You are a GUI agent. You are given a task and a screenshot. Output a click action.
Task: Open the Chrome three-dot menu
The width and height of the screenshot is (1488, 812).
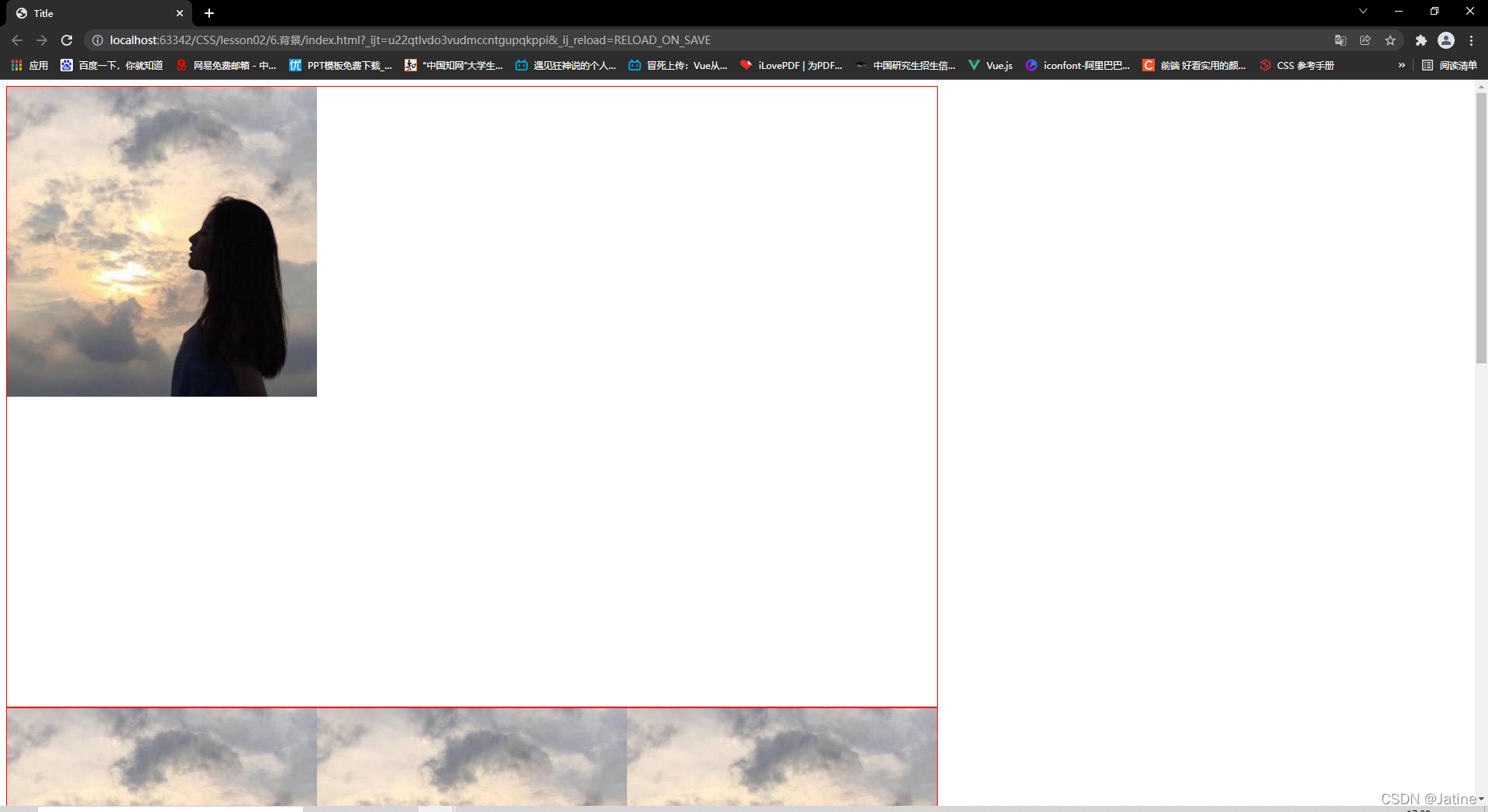[x=1471, y=40]
